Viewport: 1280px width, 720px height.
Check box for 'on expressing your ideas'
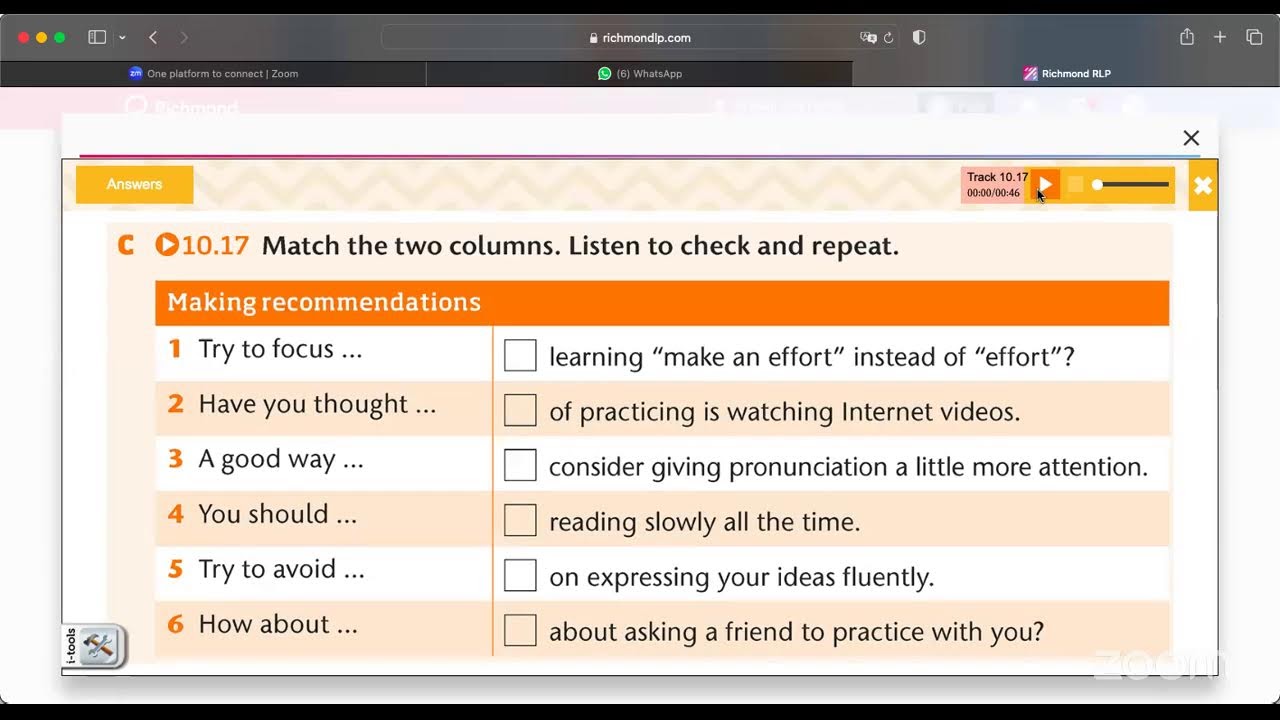pos(520,575)
